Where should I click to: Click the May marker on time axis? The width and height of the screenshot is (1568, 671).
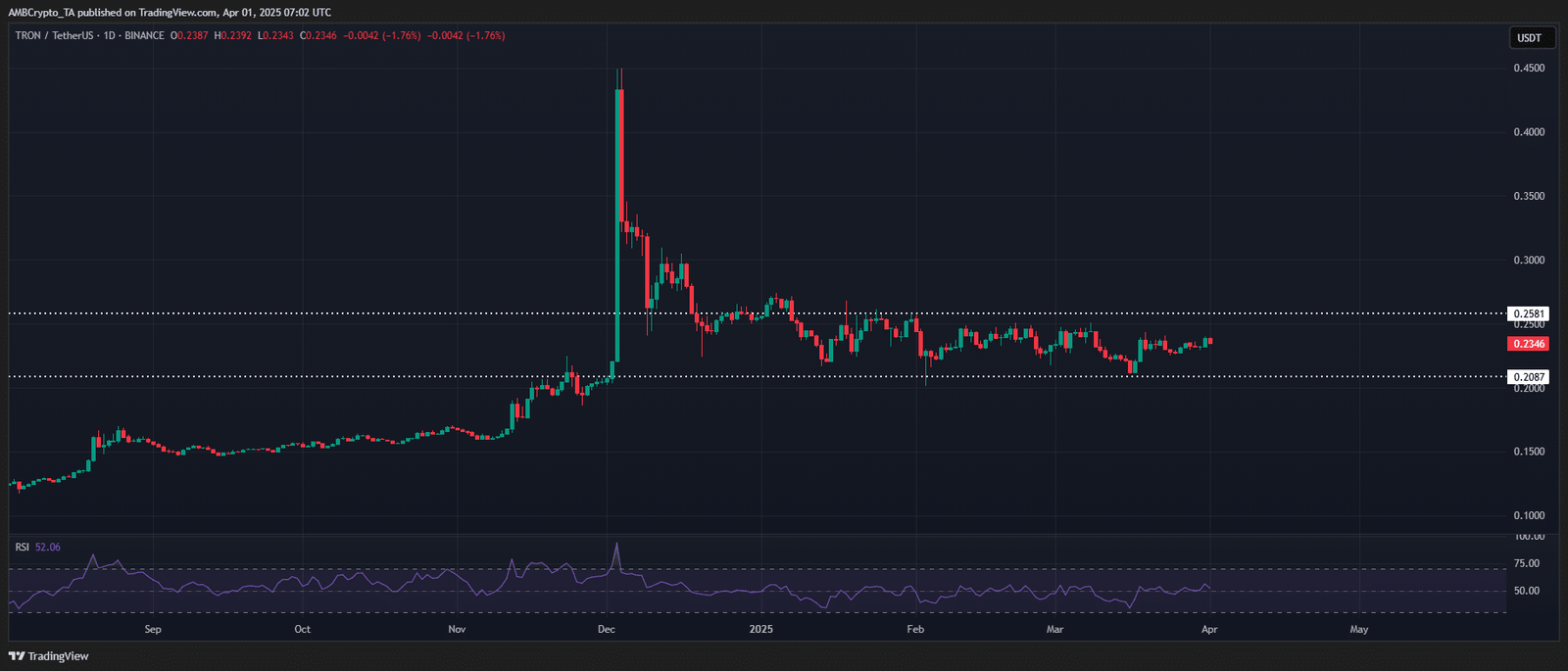[1358, 629]
